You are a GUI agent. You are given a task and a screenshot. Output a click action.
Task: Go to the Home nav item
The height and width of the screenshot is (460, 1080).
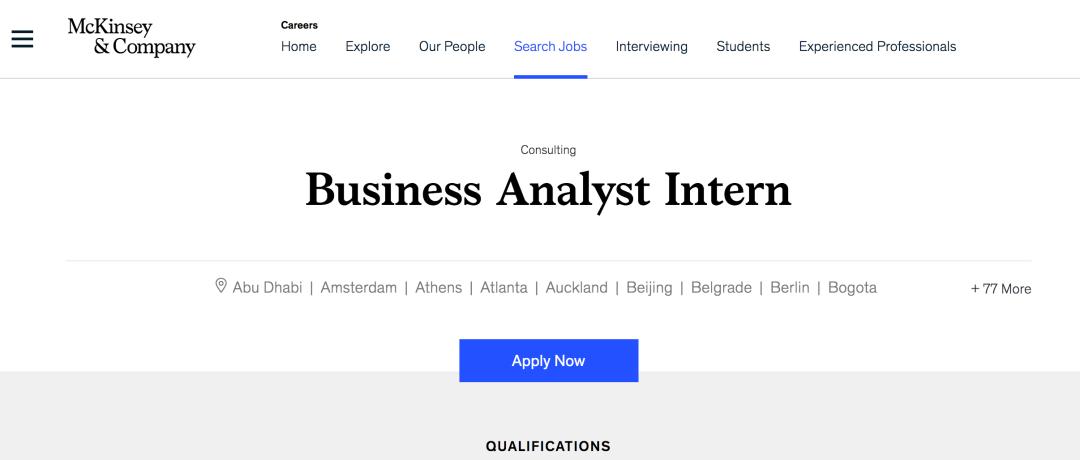[x=298, y=46]
